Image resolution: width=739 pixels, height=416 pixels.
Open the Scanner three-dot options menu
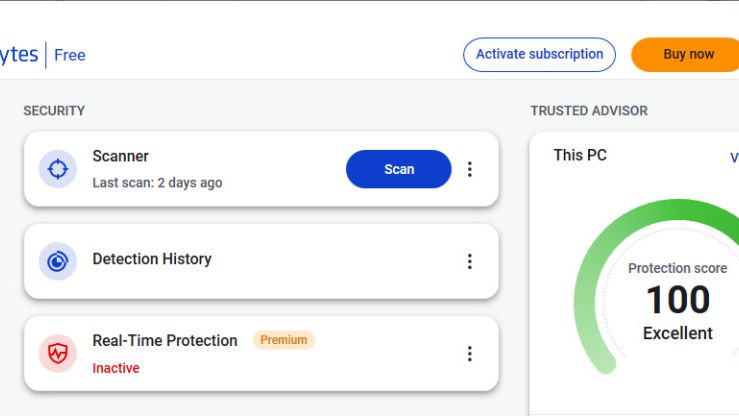pos(469,169)
